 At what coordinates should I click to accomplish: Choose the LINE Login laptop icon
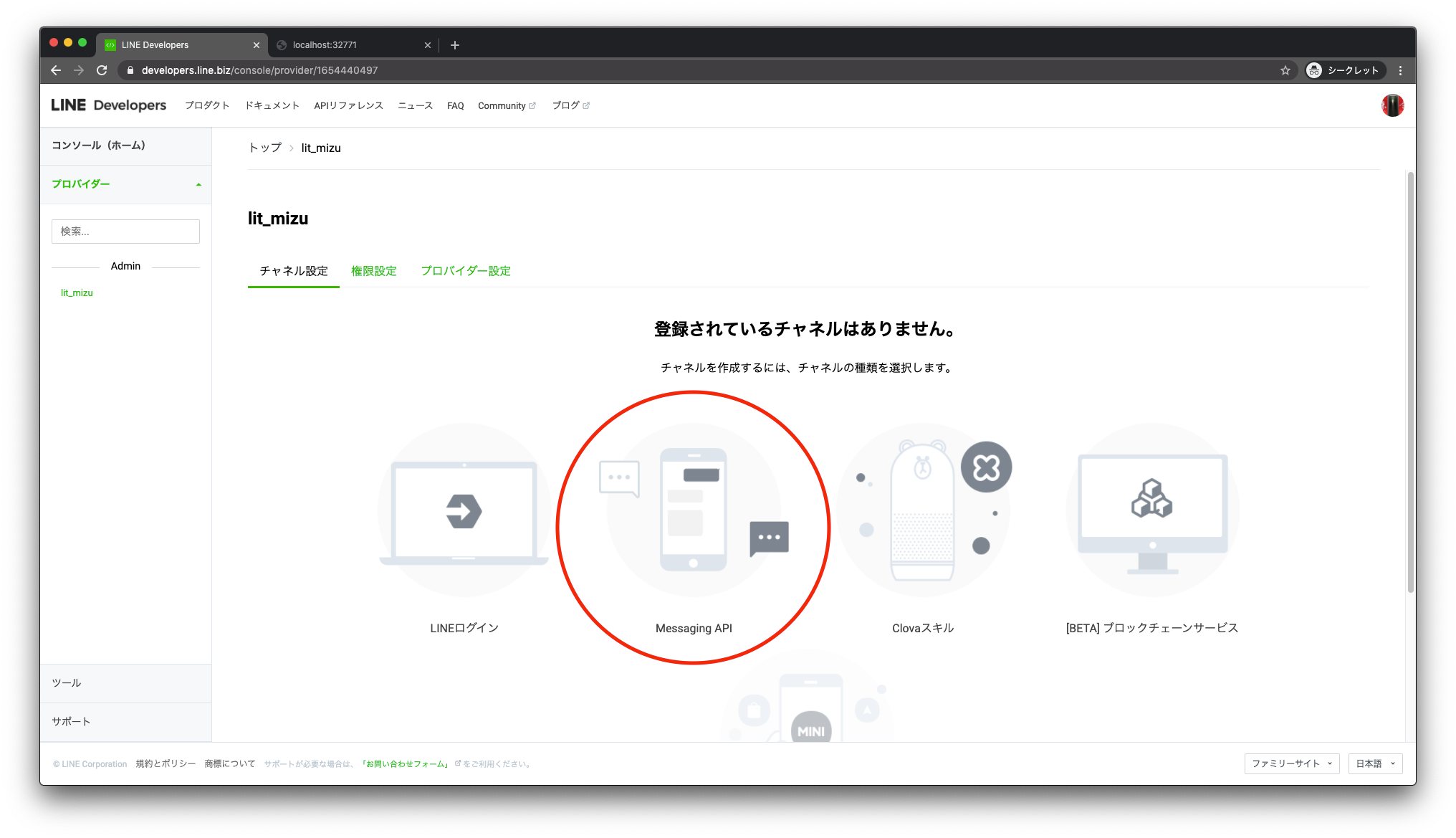tap(464, 510)
